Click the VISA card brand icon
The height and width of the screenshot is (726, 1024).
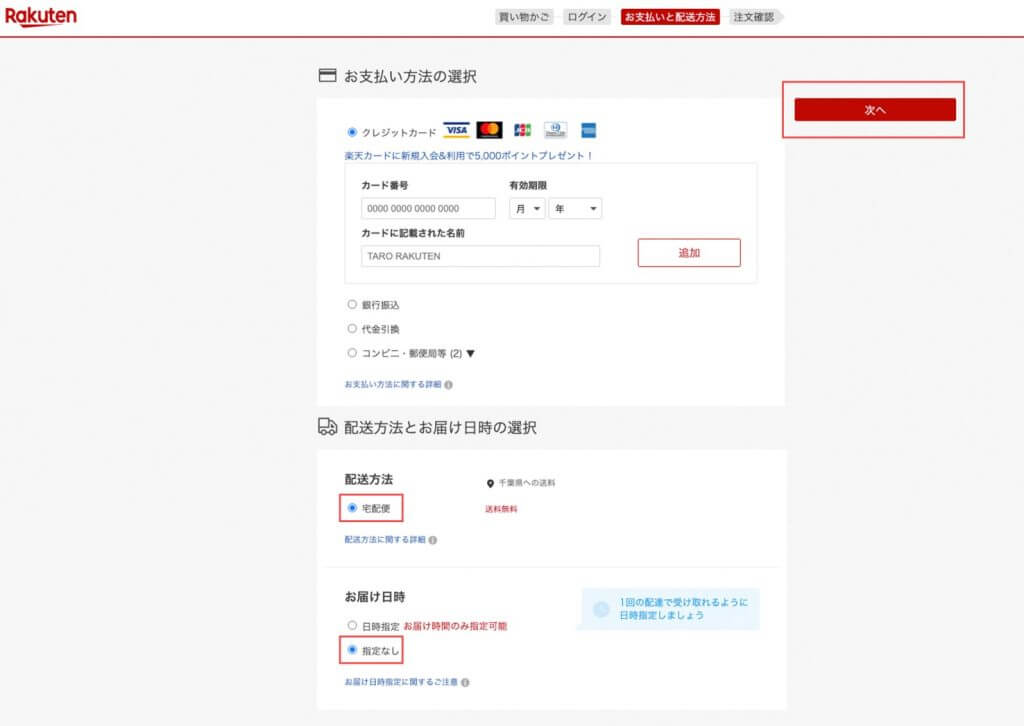coord(458,129)
